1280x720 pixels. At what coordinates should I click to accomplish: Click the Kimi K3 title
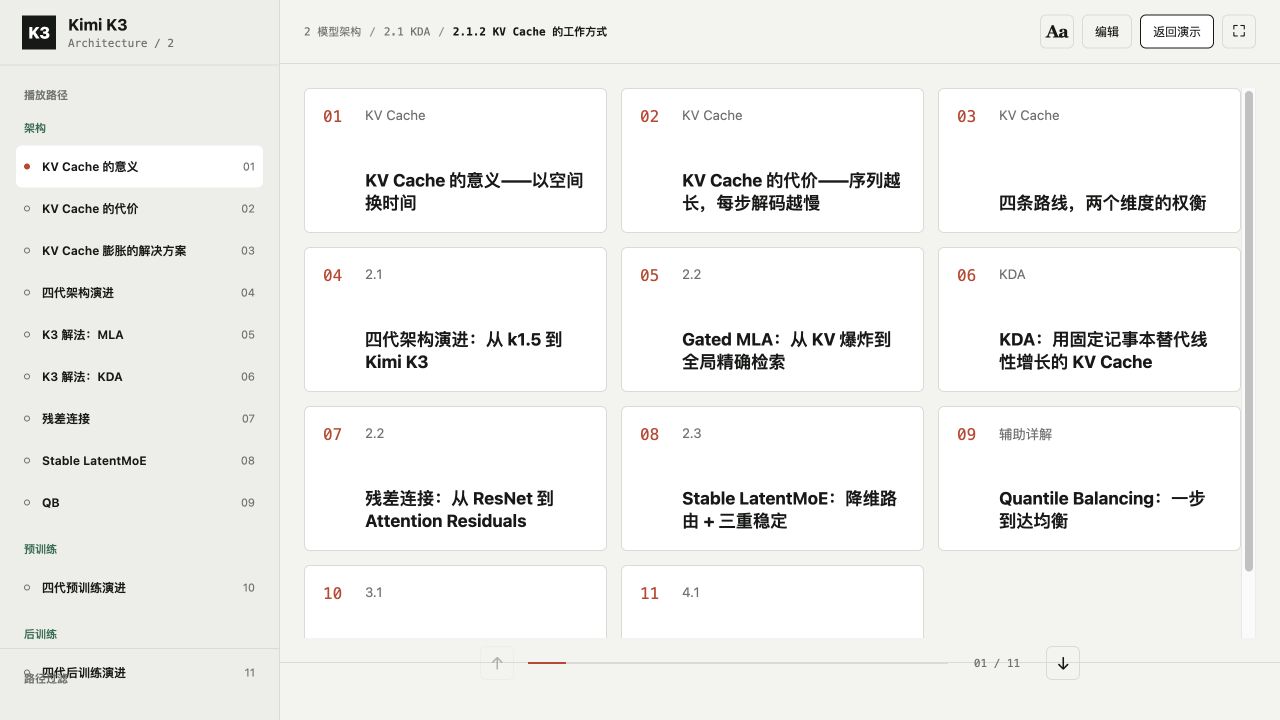pos(98,24)
